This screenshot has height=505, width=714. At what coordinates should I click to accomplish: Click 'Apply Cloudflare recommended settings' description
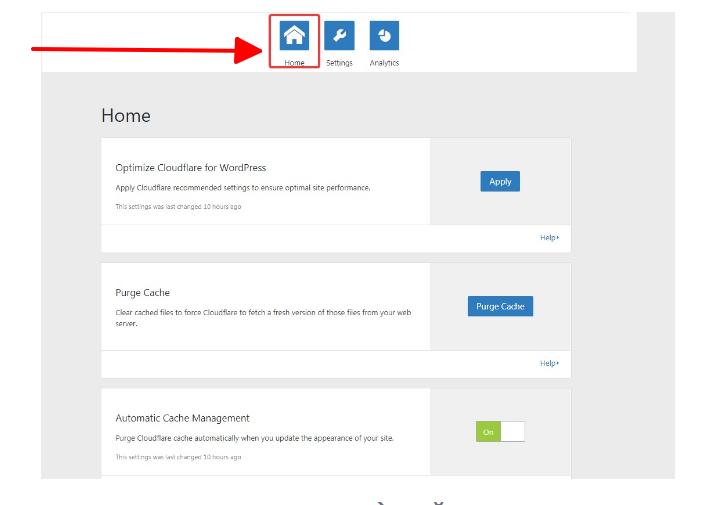pos(243,188)
